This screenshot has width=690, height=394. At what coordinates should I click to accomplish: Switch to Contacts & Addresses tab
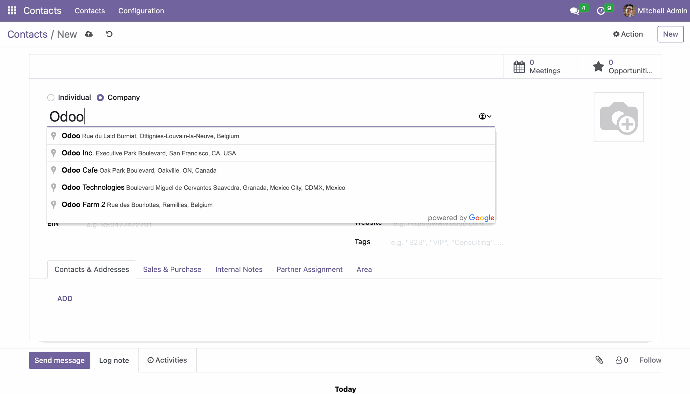click(92, 269)
